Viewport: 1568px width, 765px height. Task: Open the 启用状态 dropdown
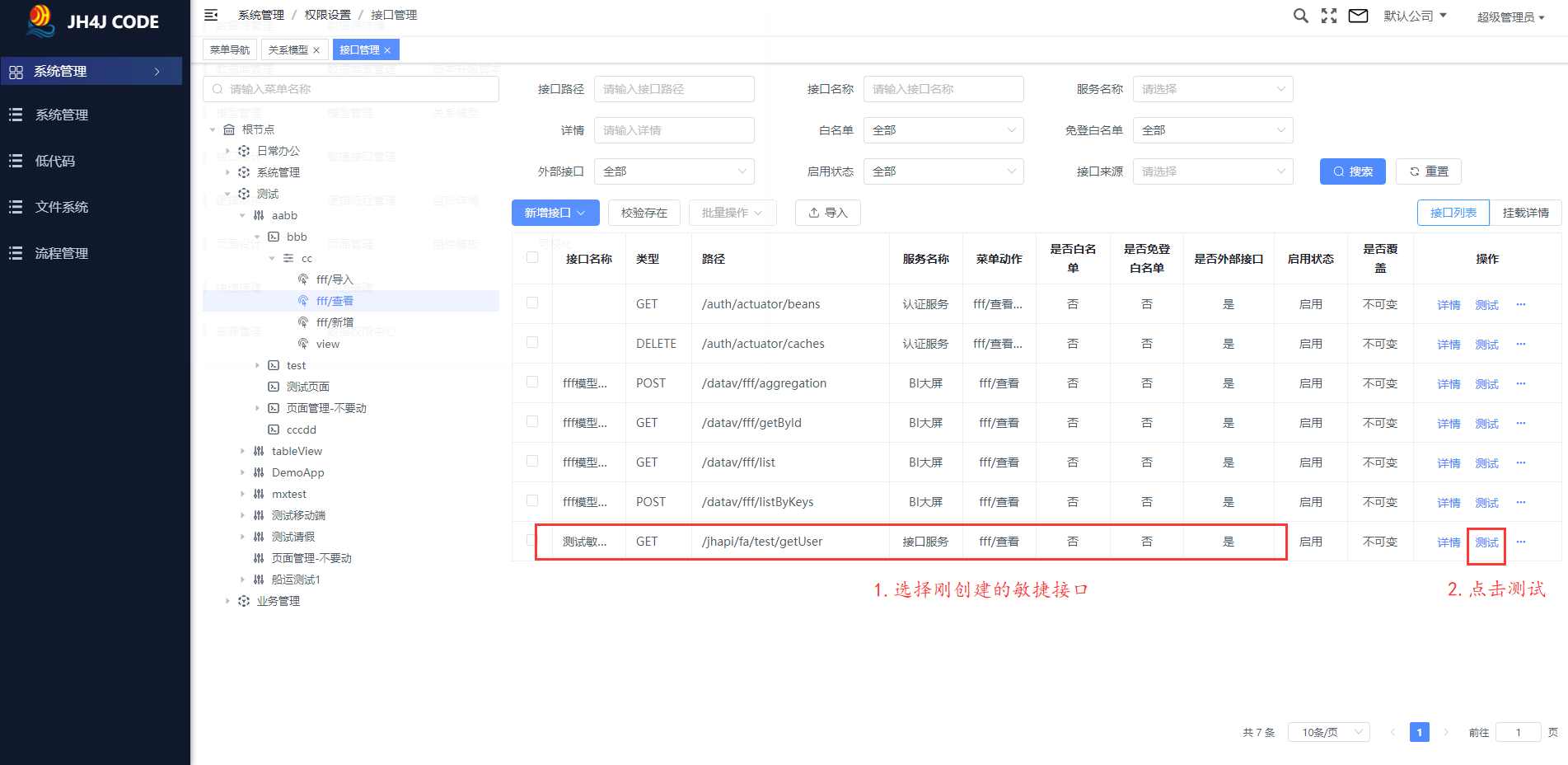(943, 171)
